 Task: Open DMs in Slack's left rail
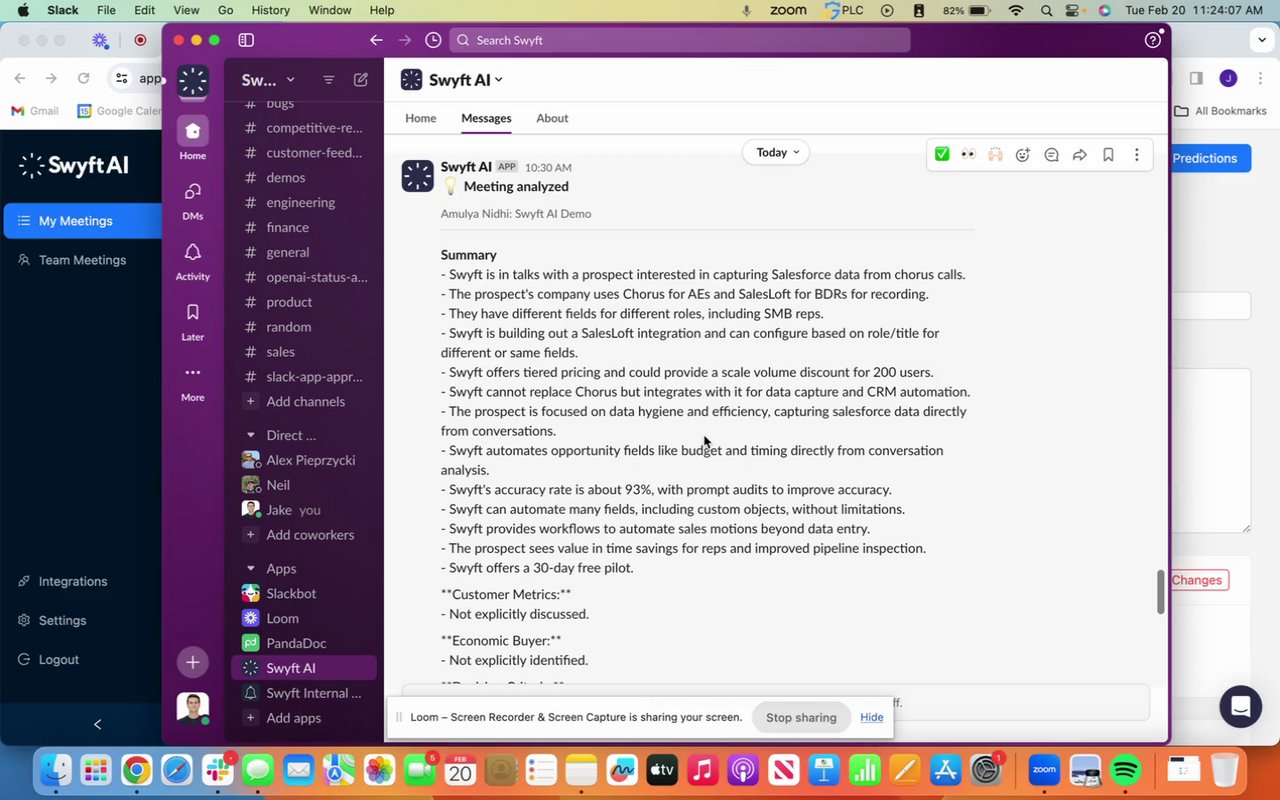coord(193,199)
